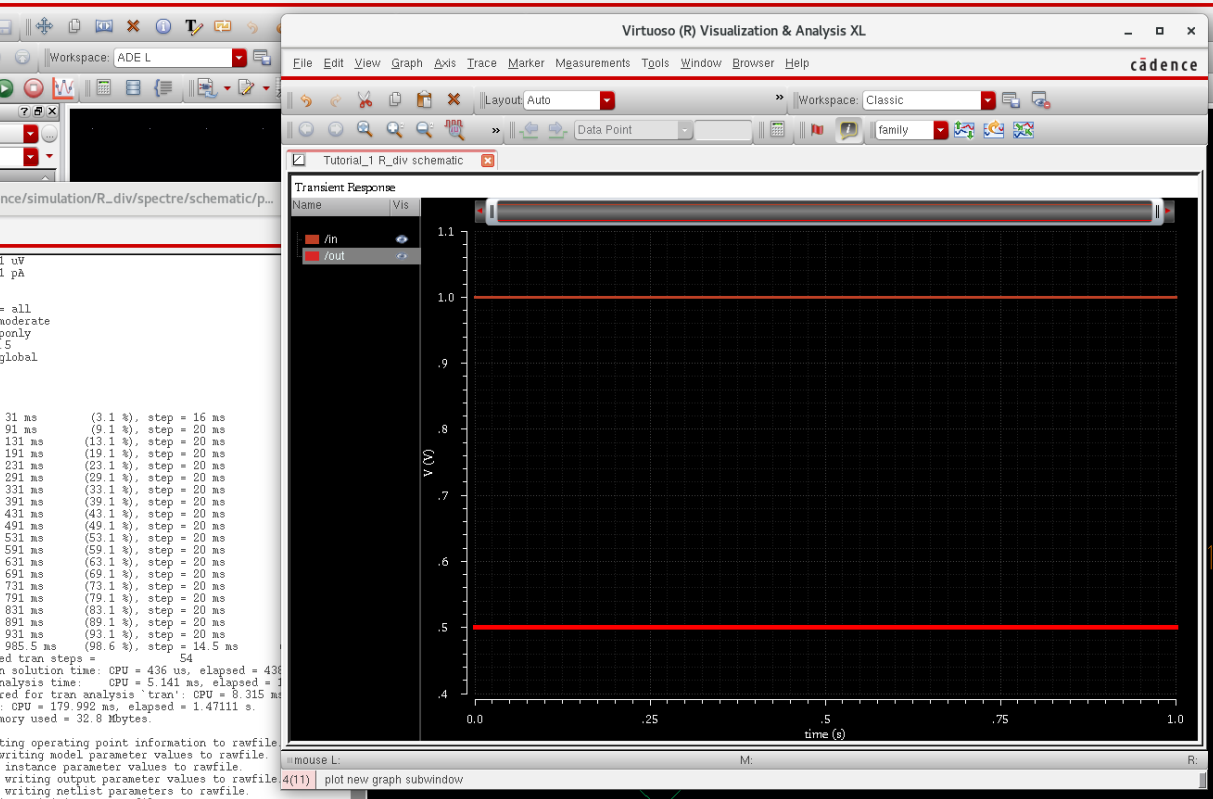
Task: Select the Tutorial_1 R_div schematic tab
Action: [x=392, y=160]
